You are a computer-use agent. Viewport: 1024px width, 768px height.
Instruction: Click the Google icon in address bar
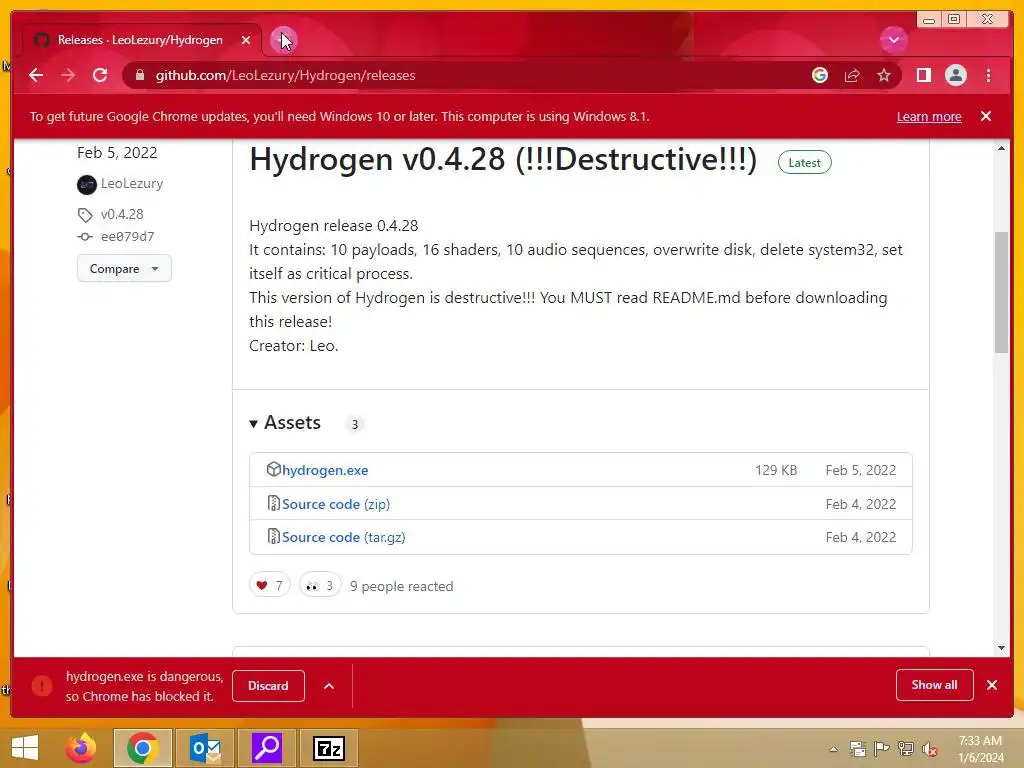pos(820,75)
